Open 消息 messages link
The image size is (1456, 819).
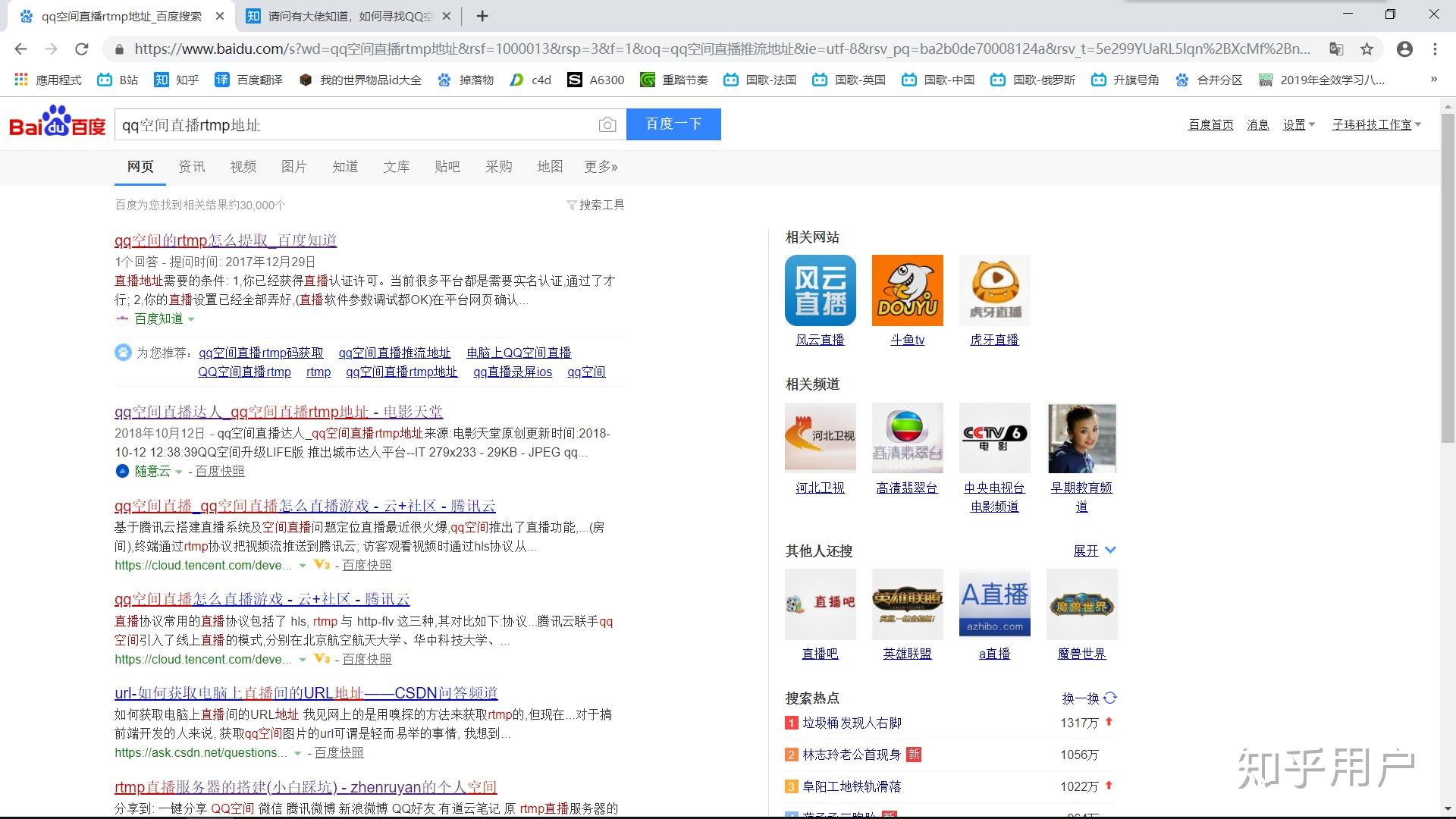click(1257, 124)
